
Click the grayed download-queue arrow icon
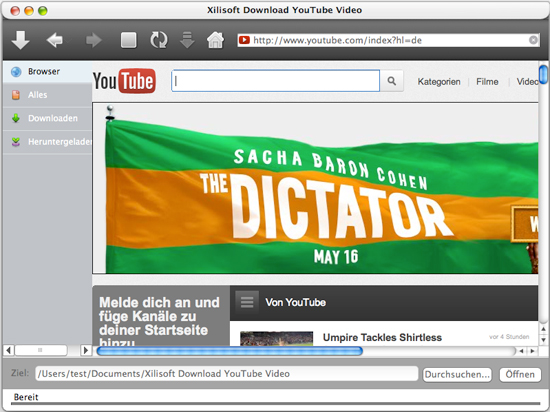(187, 40)
